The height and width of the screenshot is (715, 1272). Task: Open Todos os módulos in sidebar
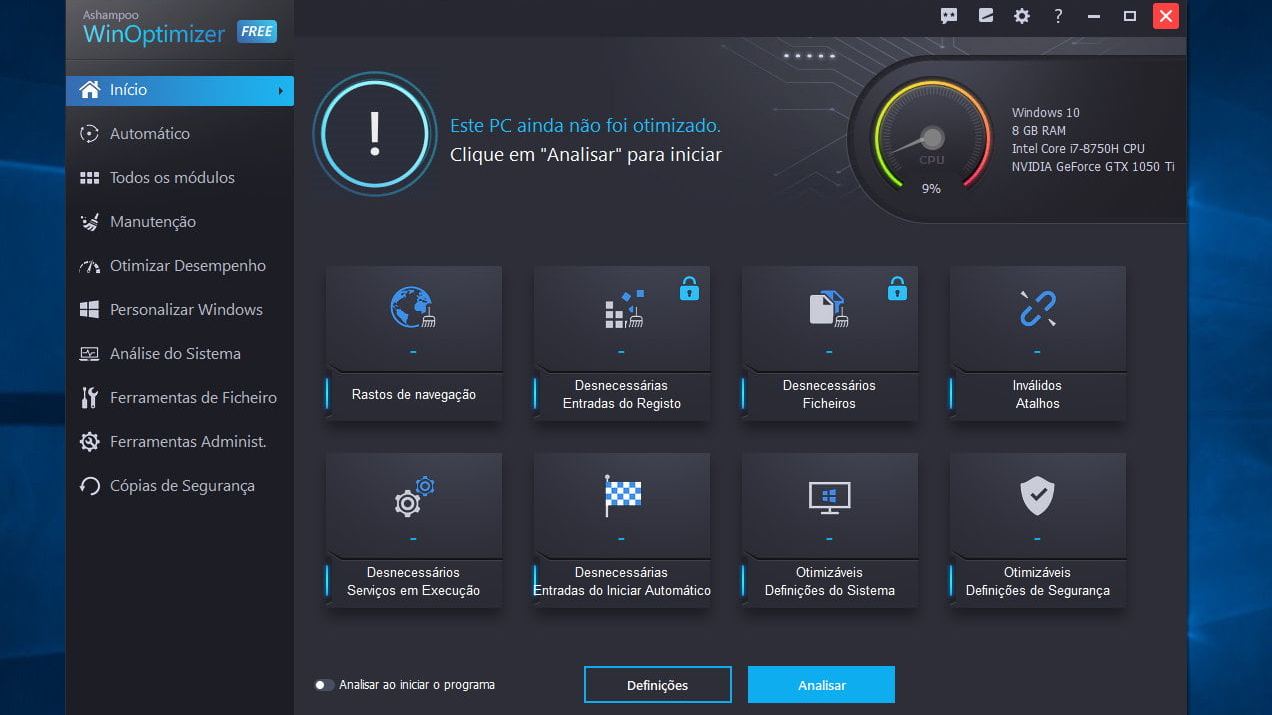tap(172, 178)
